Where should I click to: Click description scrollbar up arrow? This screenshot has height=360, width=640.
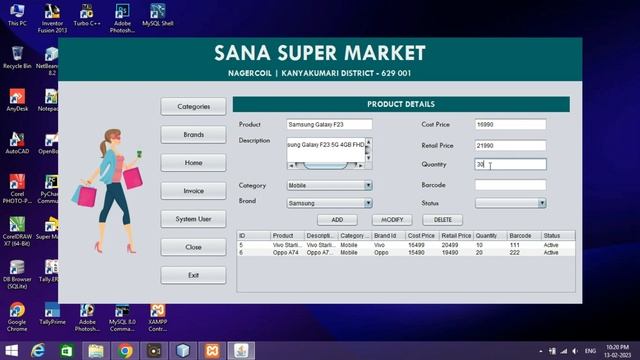click(x=369, y=142)
